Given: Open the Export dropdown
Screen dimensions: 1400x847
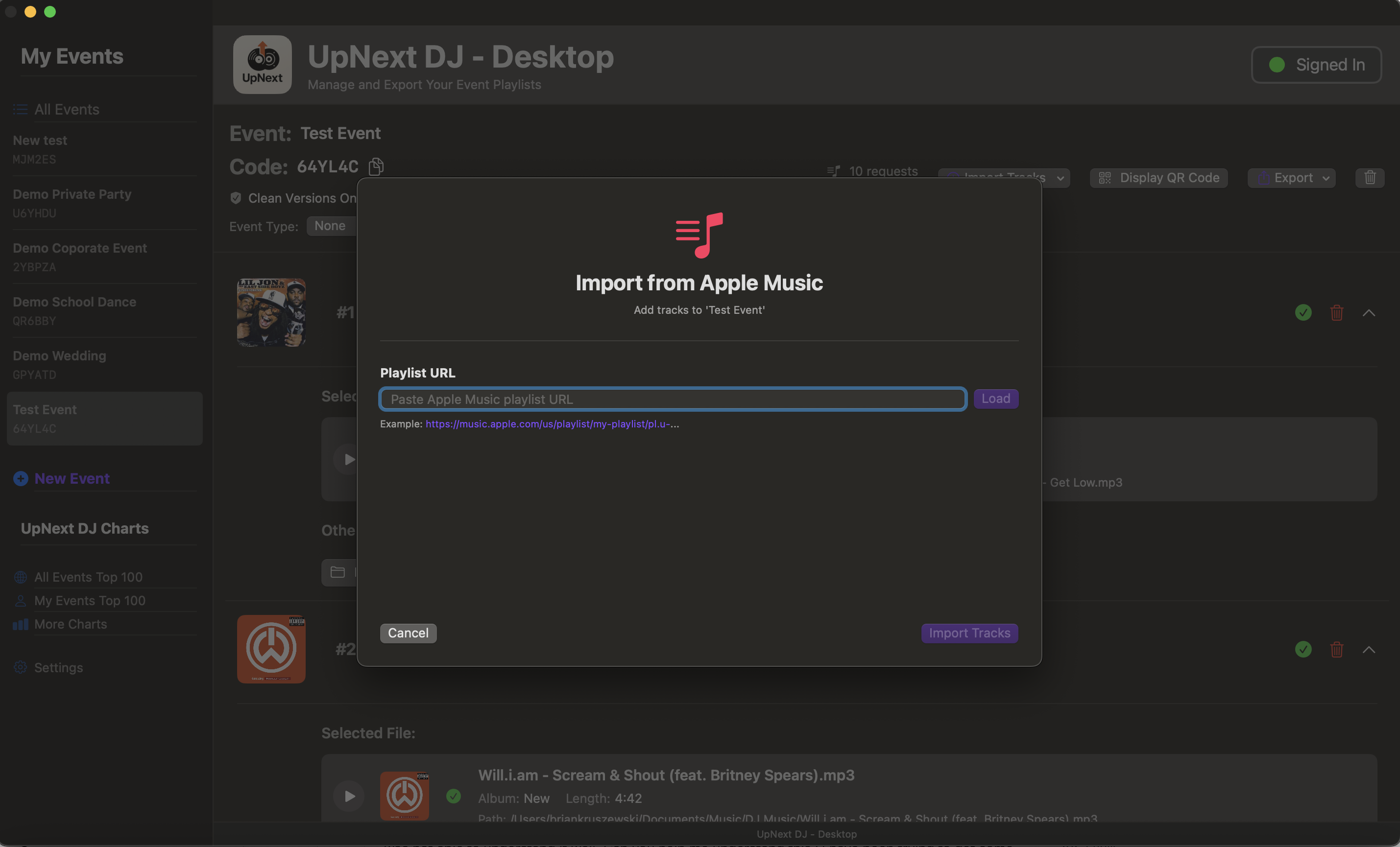Looking at the screenshot, I should 1291,178.
